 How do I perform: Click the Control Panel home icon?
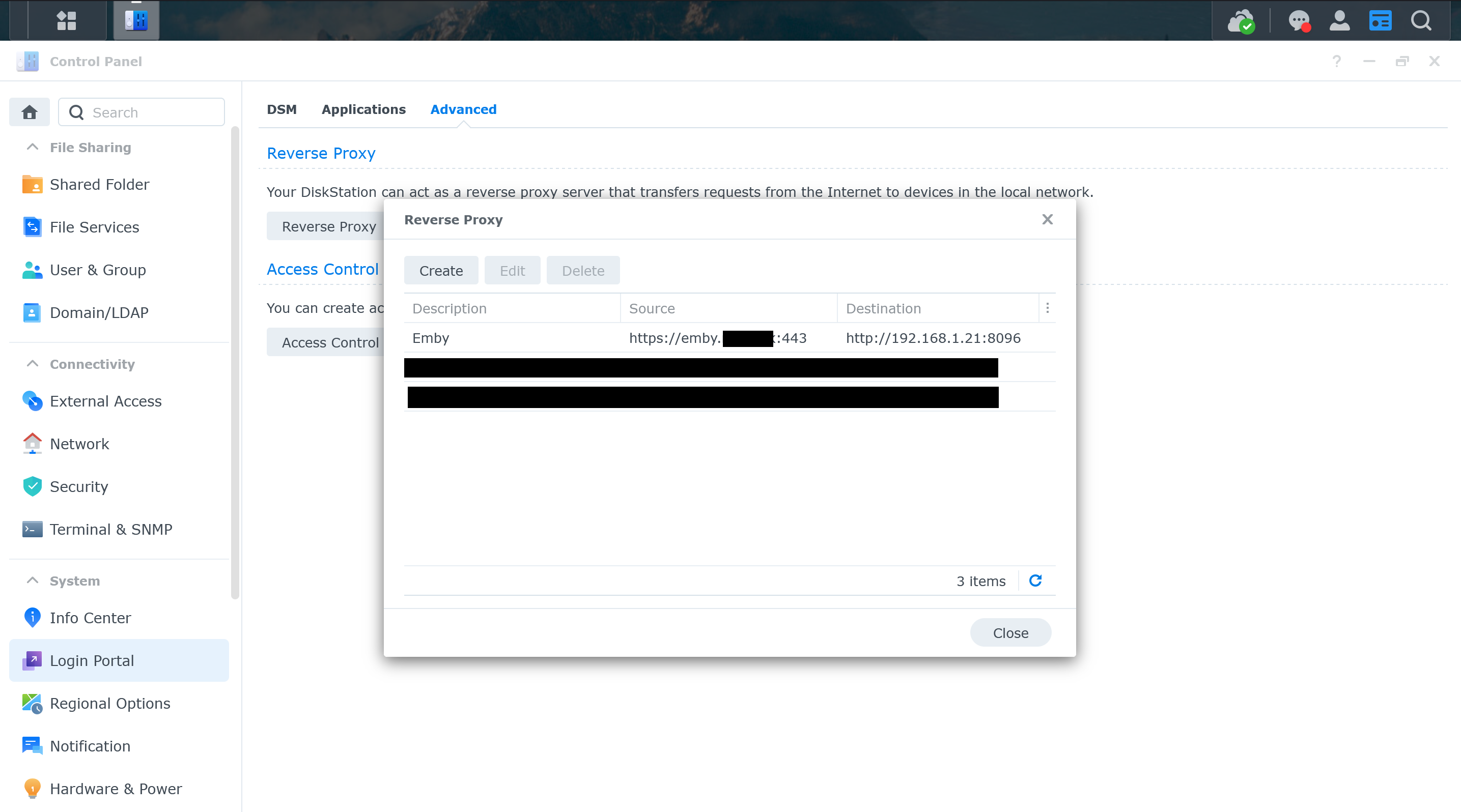coord(30,112)
